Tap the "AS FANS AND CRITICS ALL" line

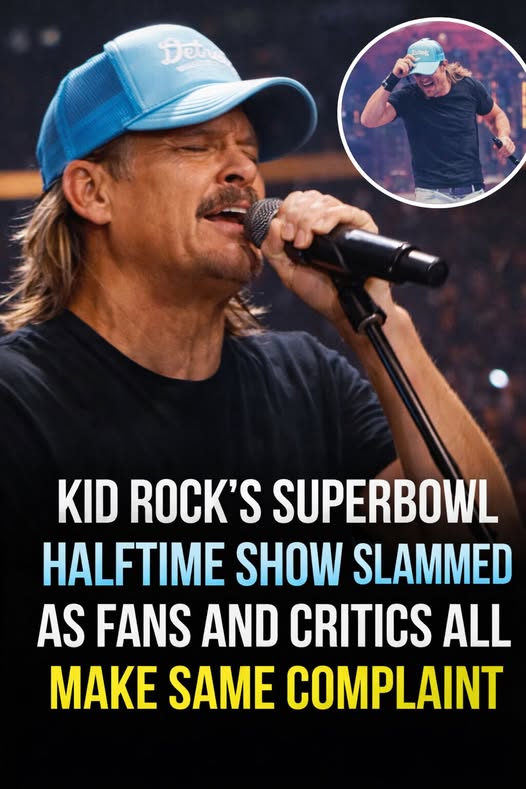click(274, 625)
